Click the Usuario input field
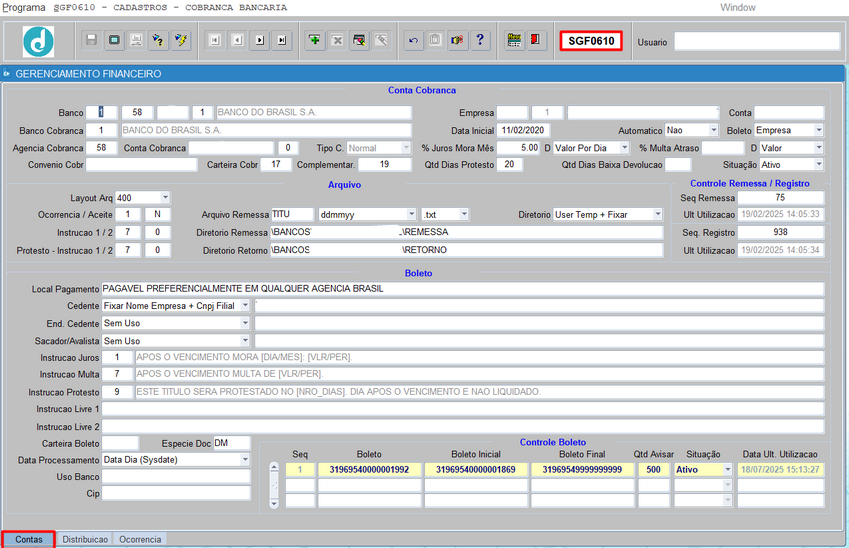 pyautogui.click(x=757, y=42)
